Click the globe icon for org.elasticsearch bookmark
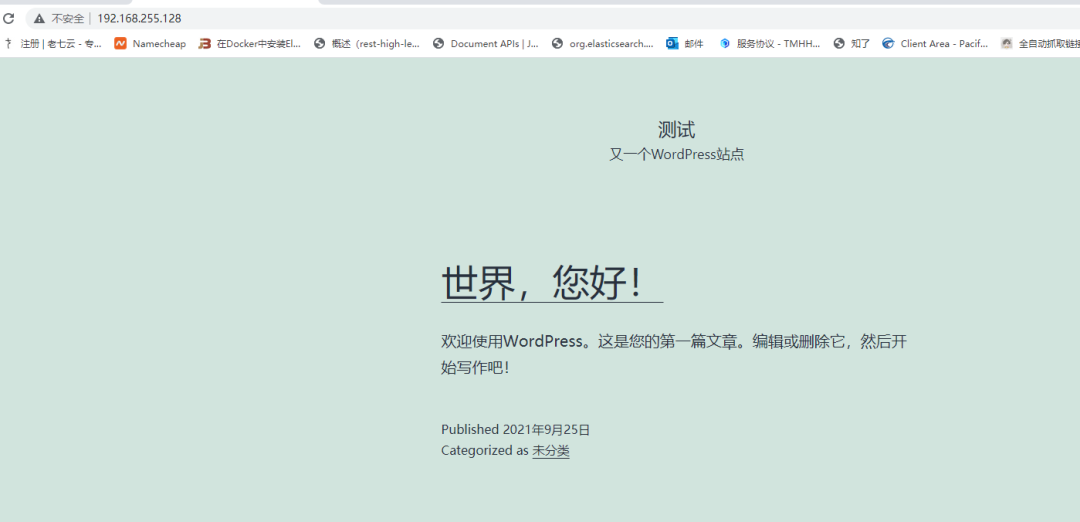The image size is (1080, 522). coord(558,43)
